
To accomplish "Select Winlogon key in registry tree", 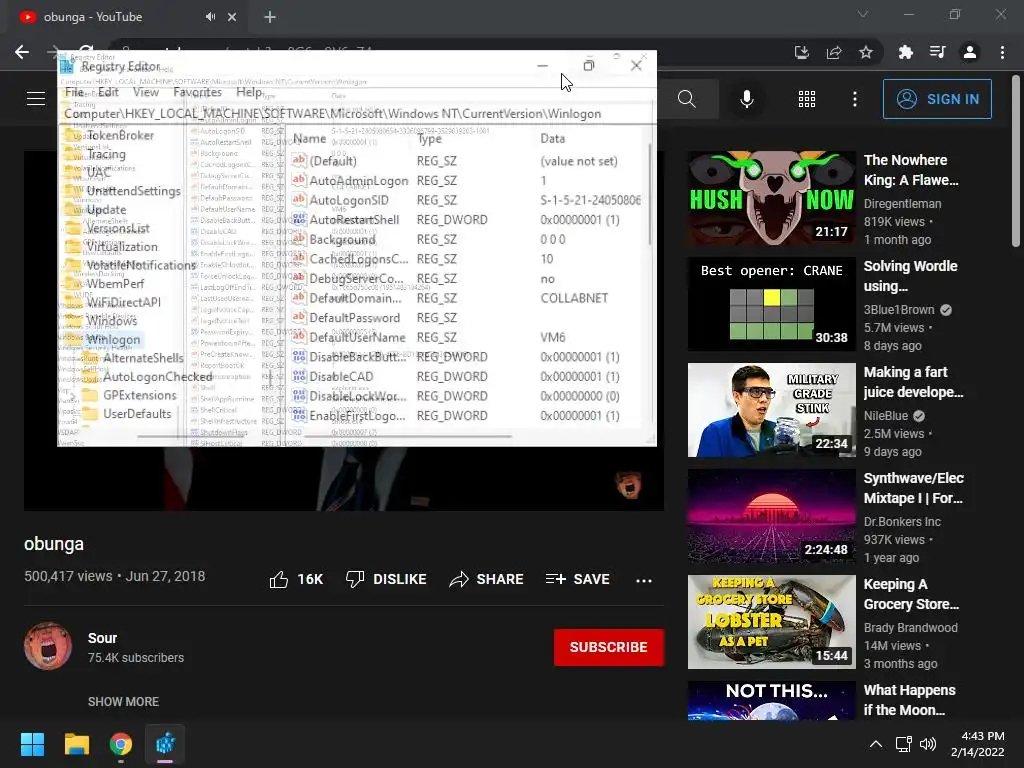I will [x=113, y=340].
